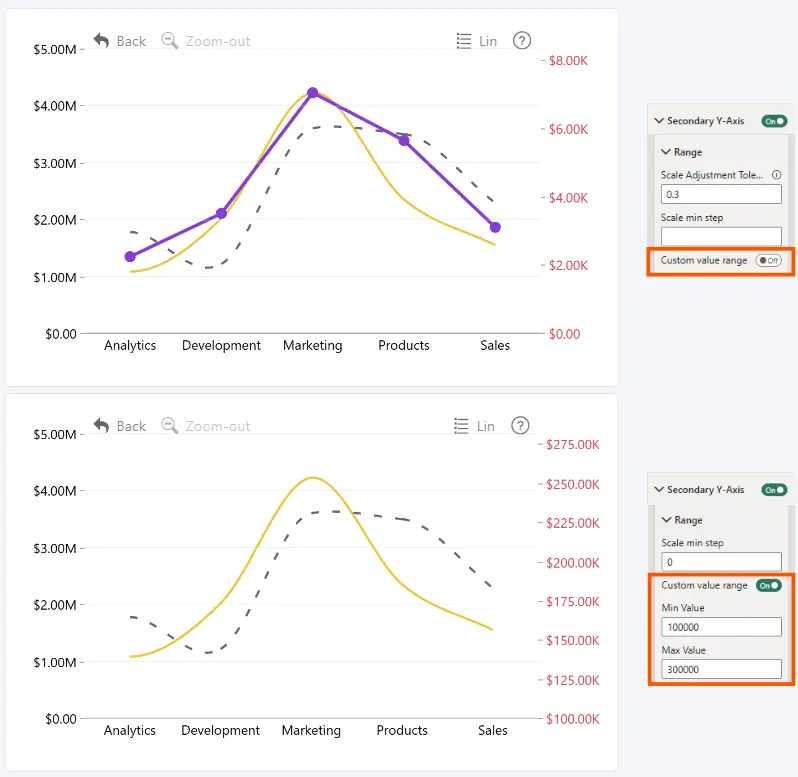This screenshot has height=777, width=798.
Task: Open the help question mark in top chart
Action: (x=522, y=40)
